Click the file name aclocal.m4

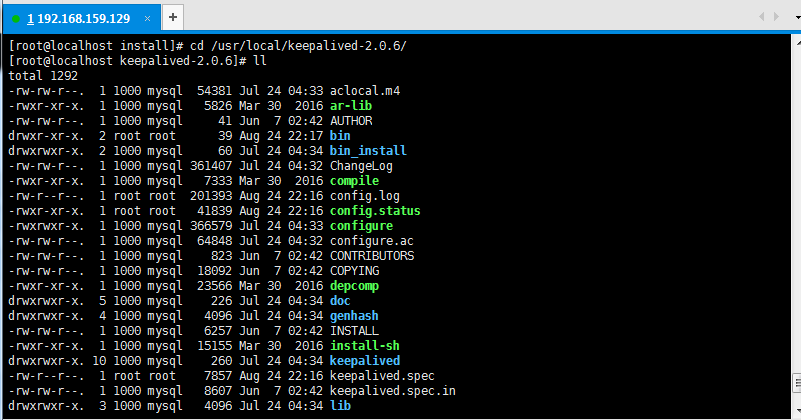click(365, 91)
